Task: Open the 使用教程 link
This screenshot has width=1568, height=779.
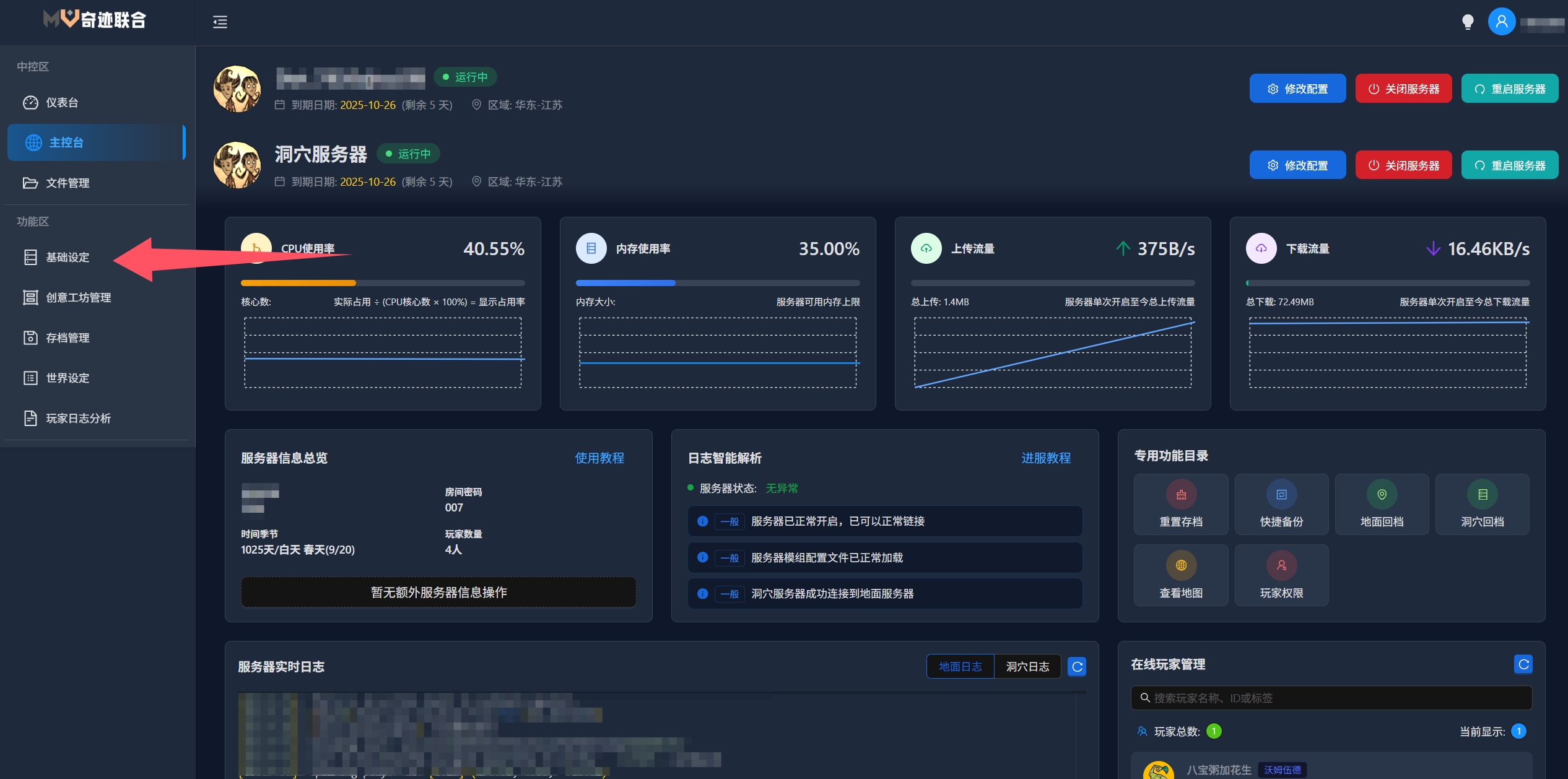Action: [x=599, y=458]
